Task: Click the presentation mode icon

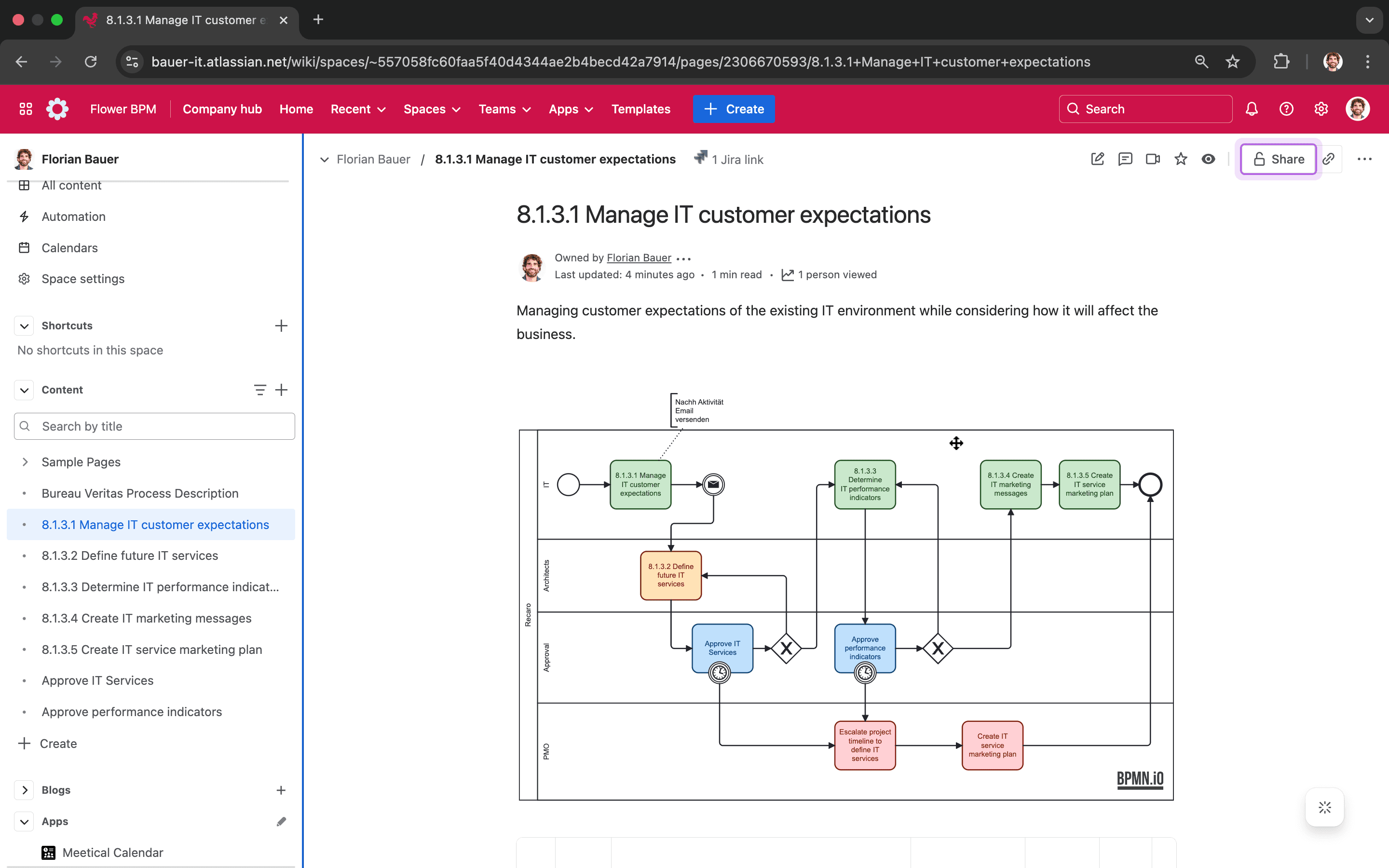Action: 1152,158
